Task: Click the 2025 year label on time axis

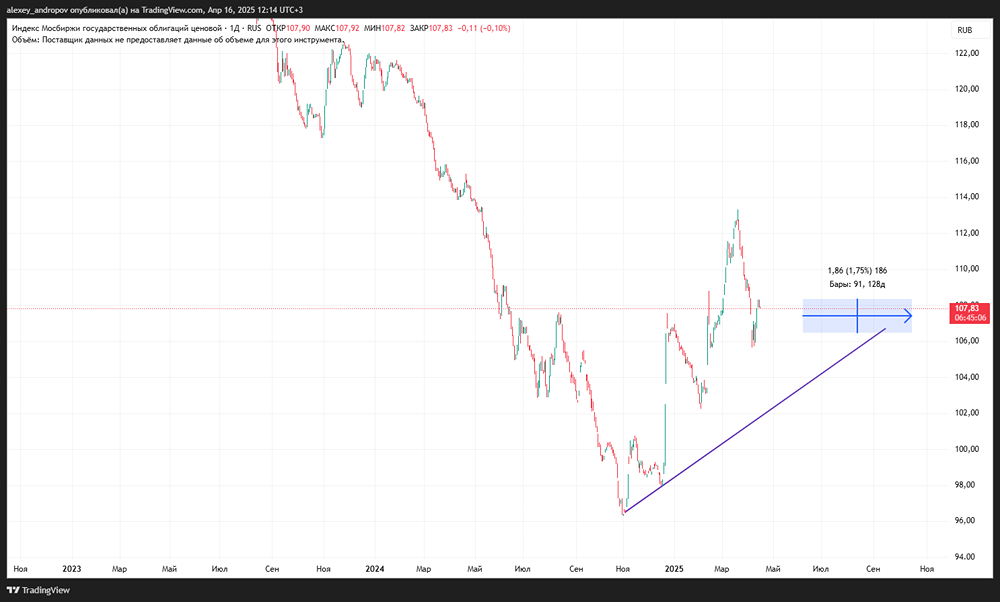Action: pos(674,569)
